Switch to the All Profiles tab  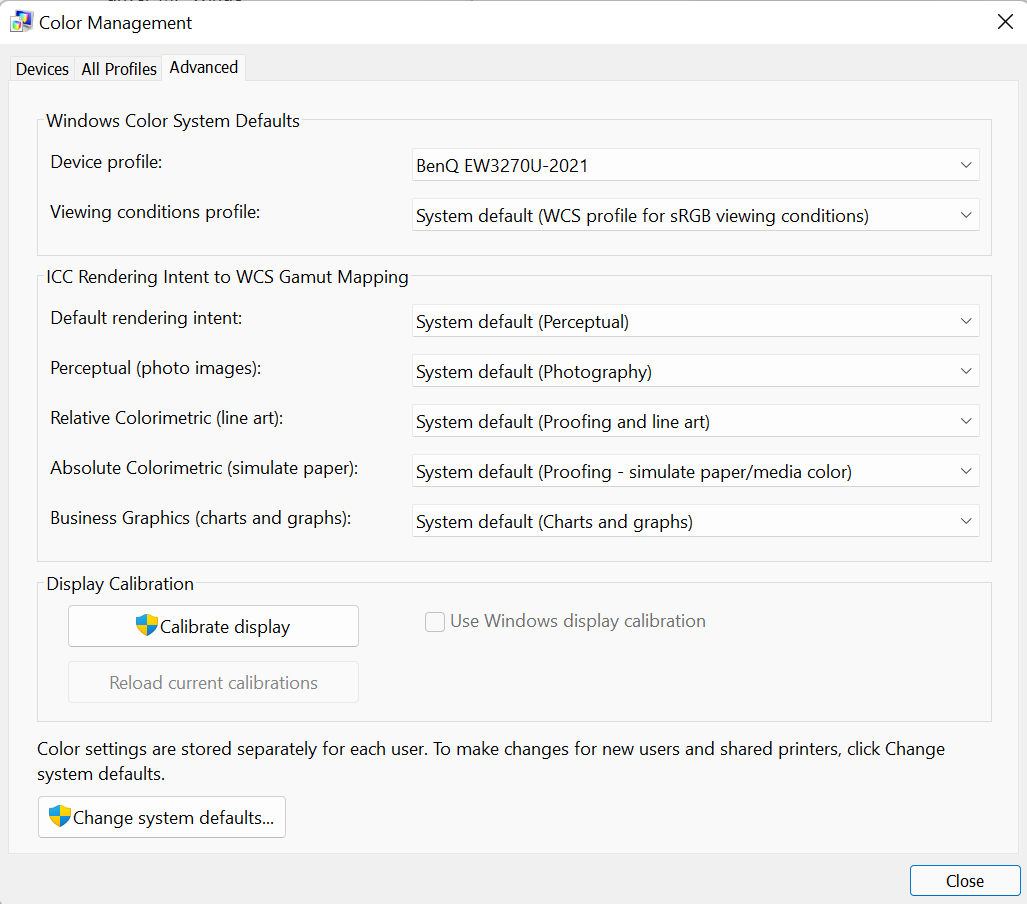point(119,69)
